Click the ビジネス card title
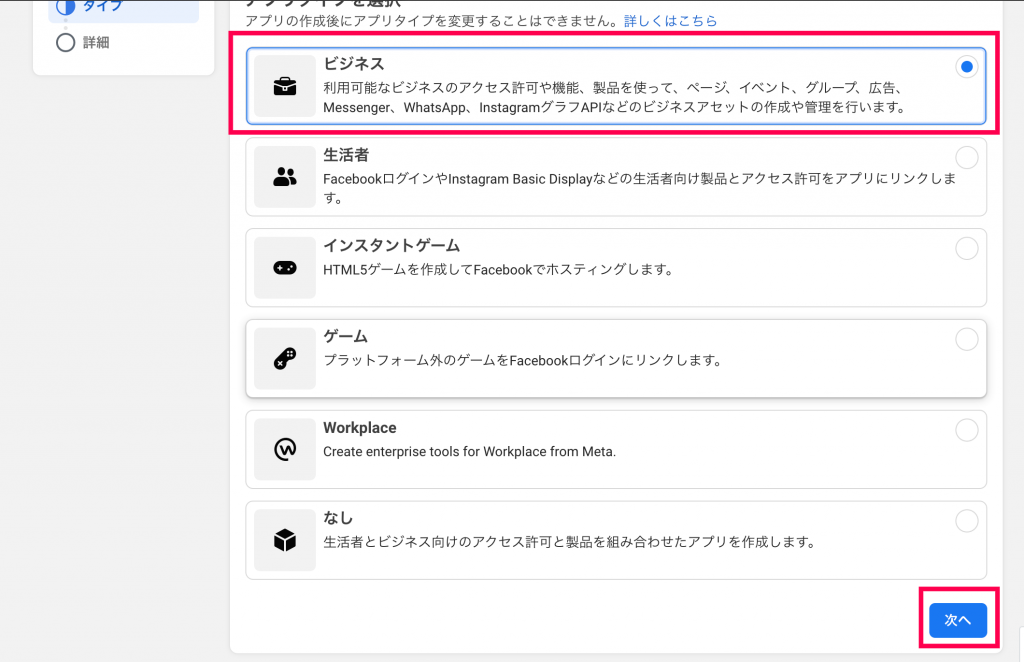The width and height of the screenshot is (1024, 662). [354, 63]
